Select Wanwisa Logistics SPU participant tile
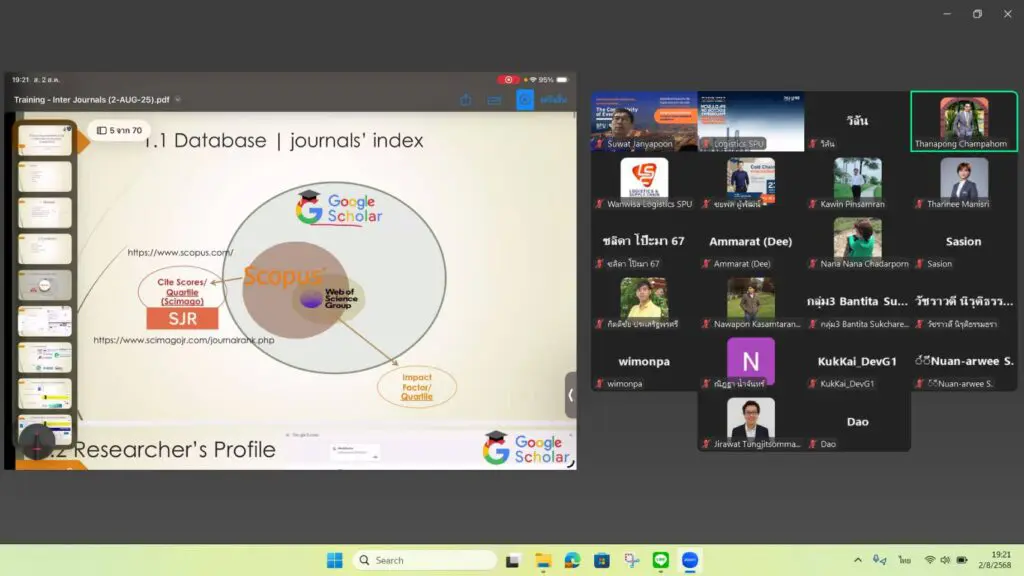The image size is (1024, 576). pos(644,182)
